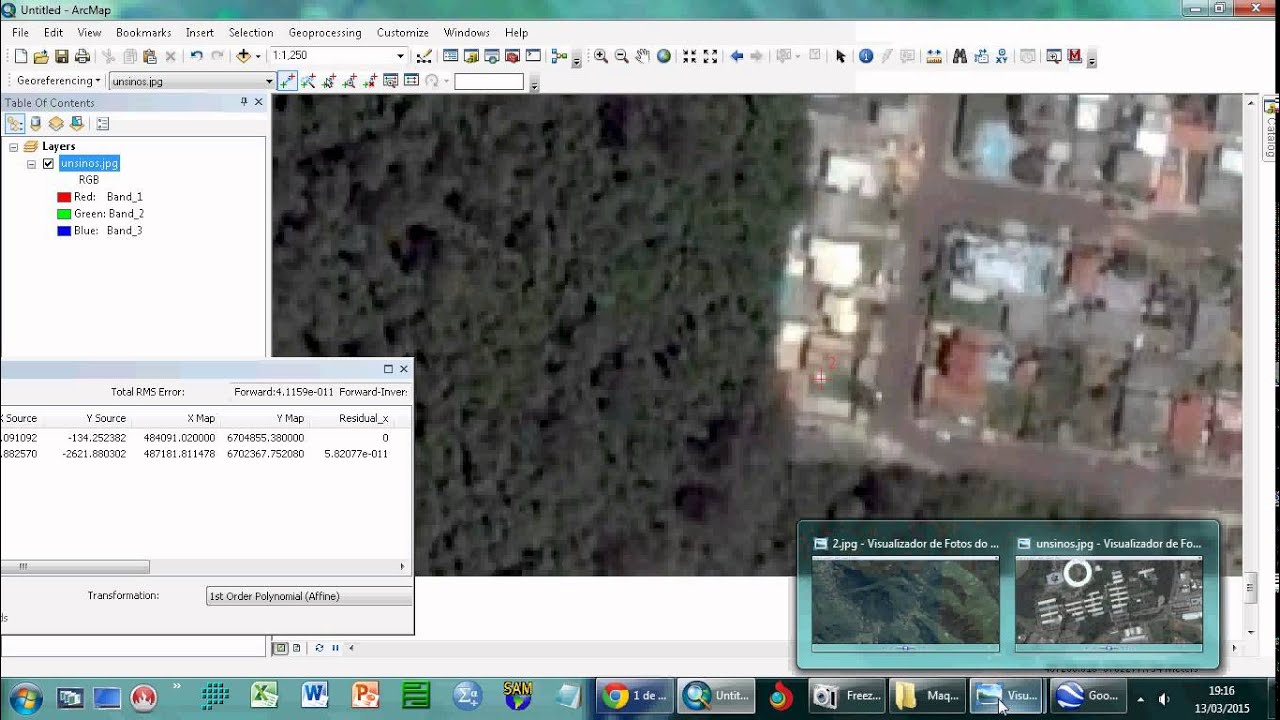Open Add Data dropdown arrow

click(x=258, y=57)
